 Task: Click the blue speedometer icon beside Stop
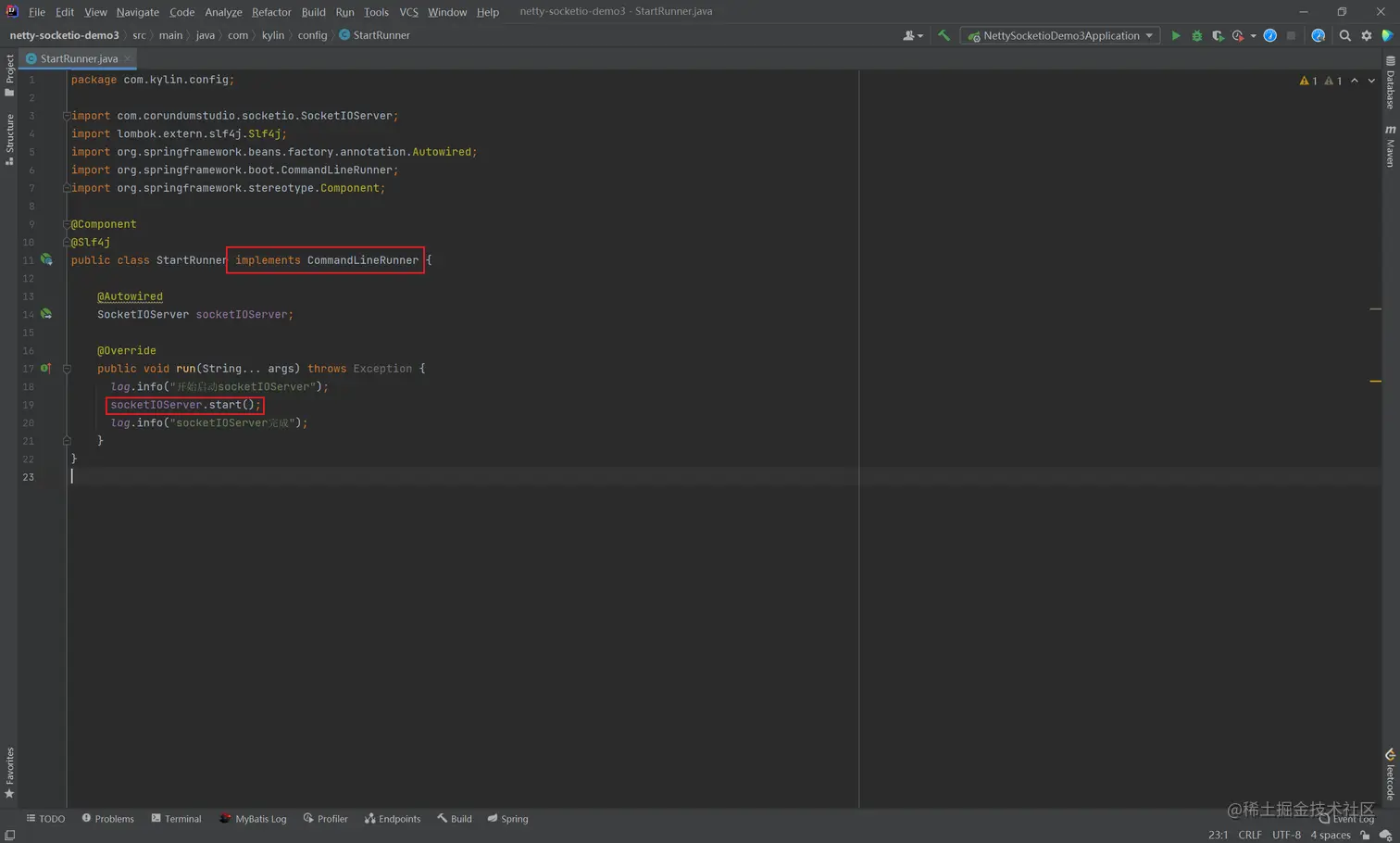(1270, 35)
